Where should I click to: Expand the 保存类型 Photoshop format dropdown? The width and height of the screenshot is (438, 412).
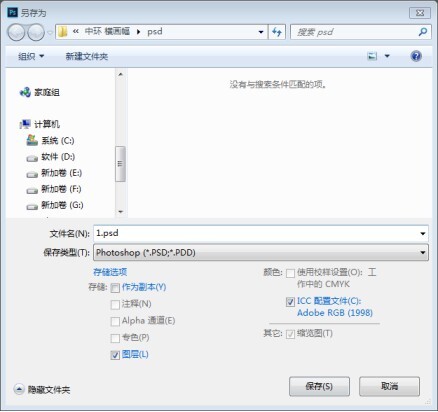click(261, 252)
